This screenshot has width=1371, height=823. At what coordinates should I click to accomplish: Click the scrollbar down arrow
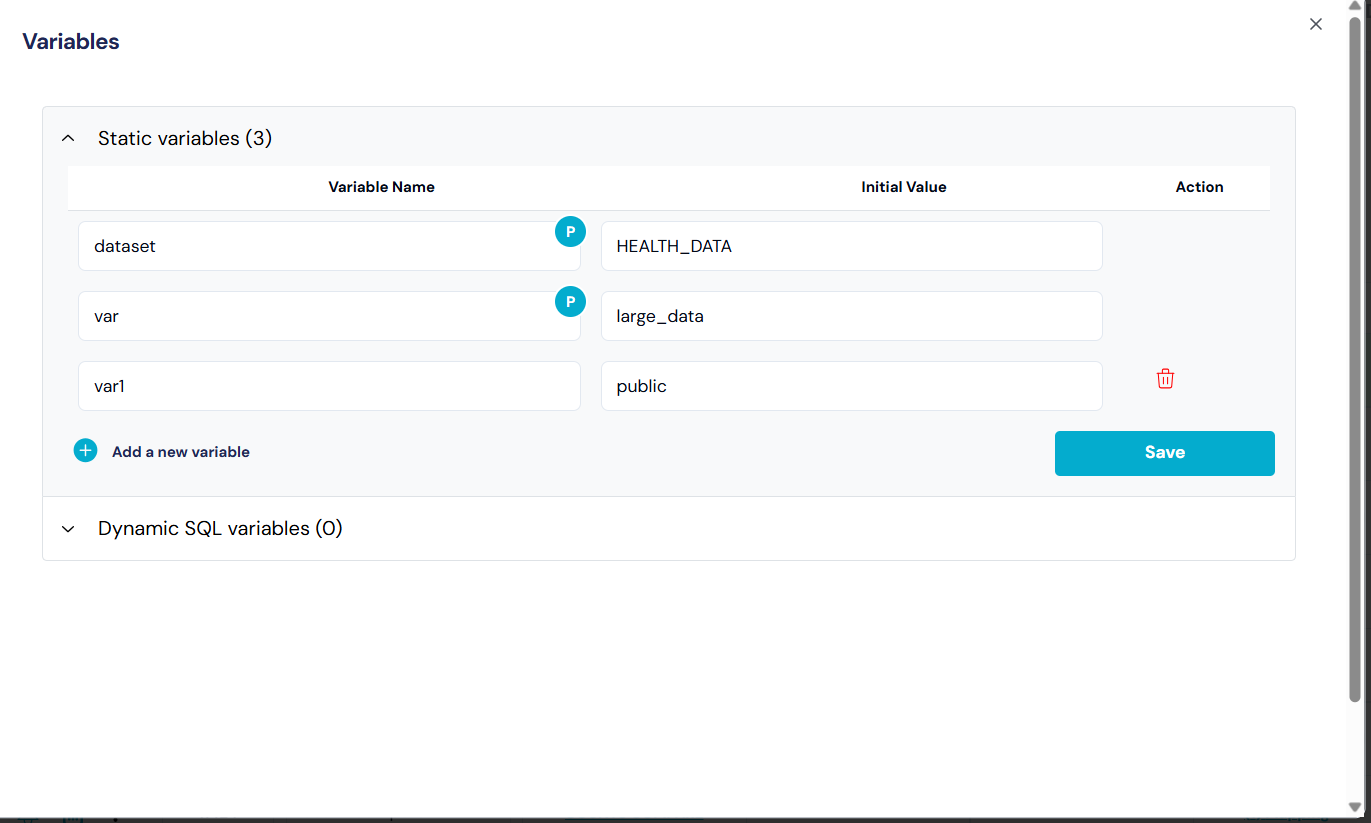1355,806
